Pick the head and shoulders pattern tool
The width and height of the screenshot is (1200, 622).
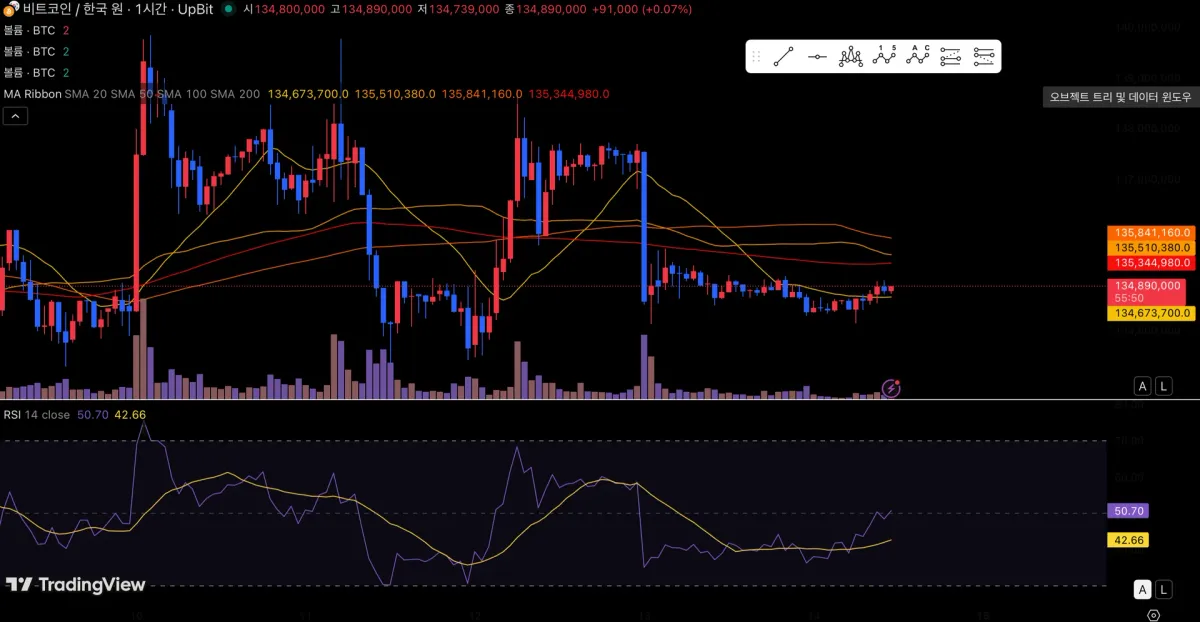click(x=851, y=57)
